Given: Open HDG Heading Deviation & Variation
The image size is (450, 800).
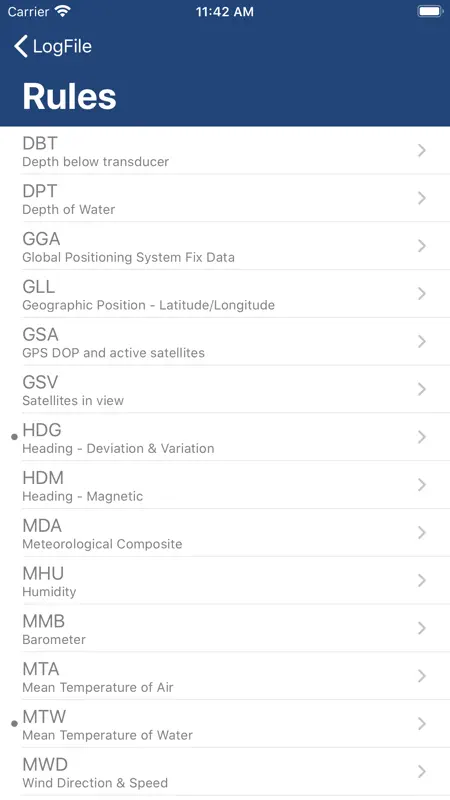Looking at the screenshot, I should pyautogui.click(x=225, y=437).
